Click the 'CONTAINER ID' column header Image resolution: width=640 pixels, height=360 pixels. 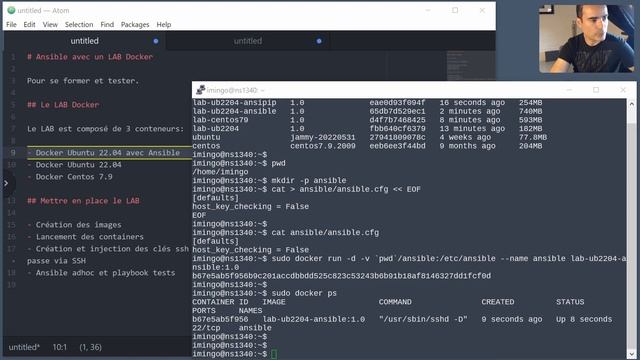point(220,302)
